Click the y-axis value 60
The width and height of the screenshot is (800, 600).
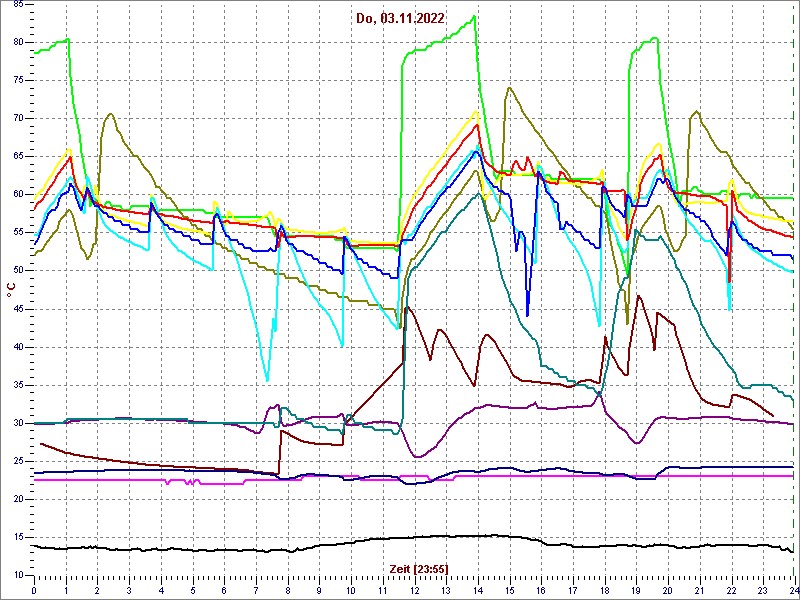17,194
